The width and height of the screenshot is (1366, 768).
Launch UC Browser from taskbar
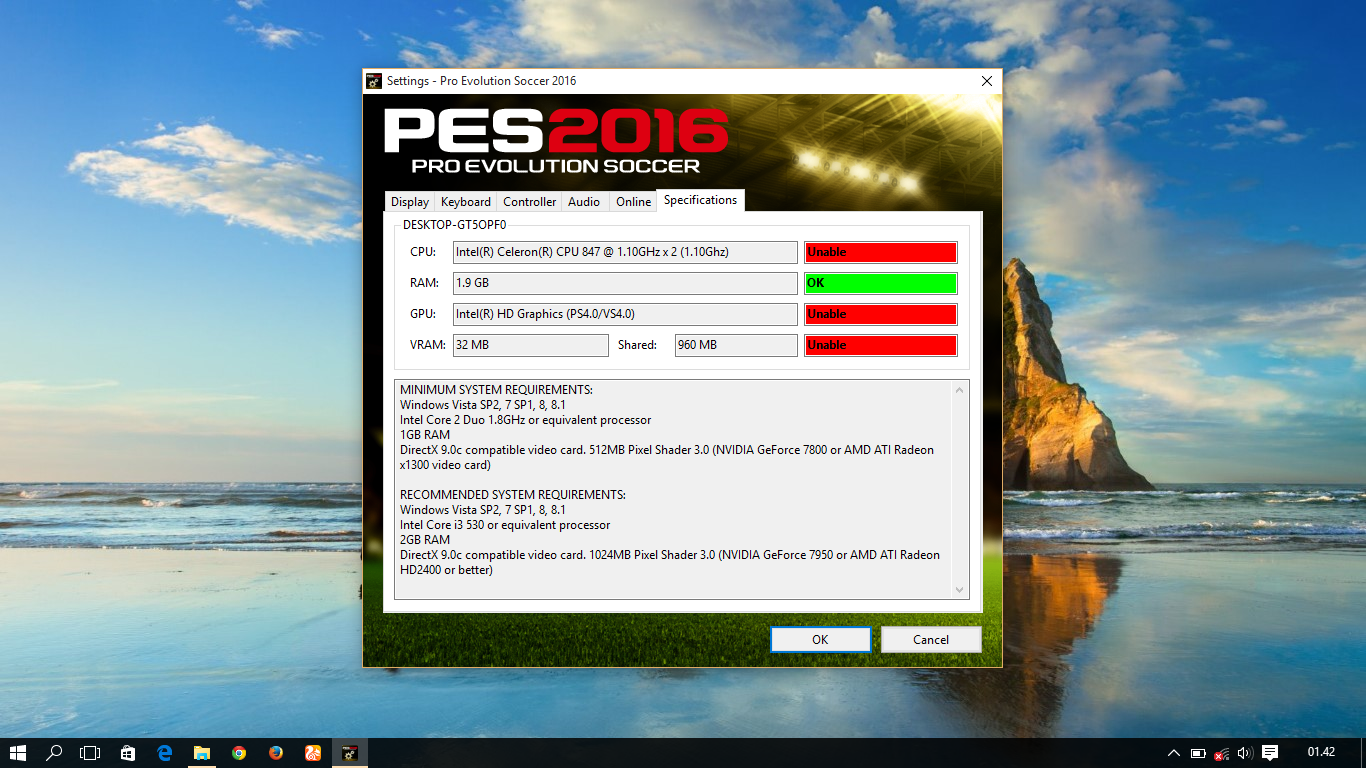click(x=313, y=753)
